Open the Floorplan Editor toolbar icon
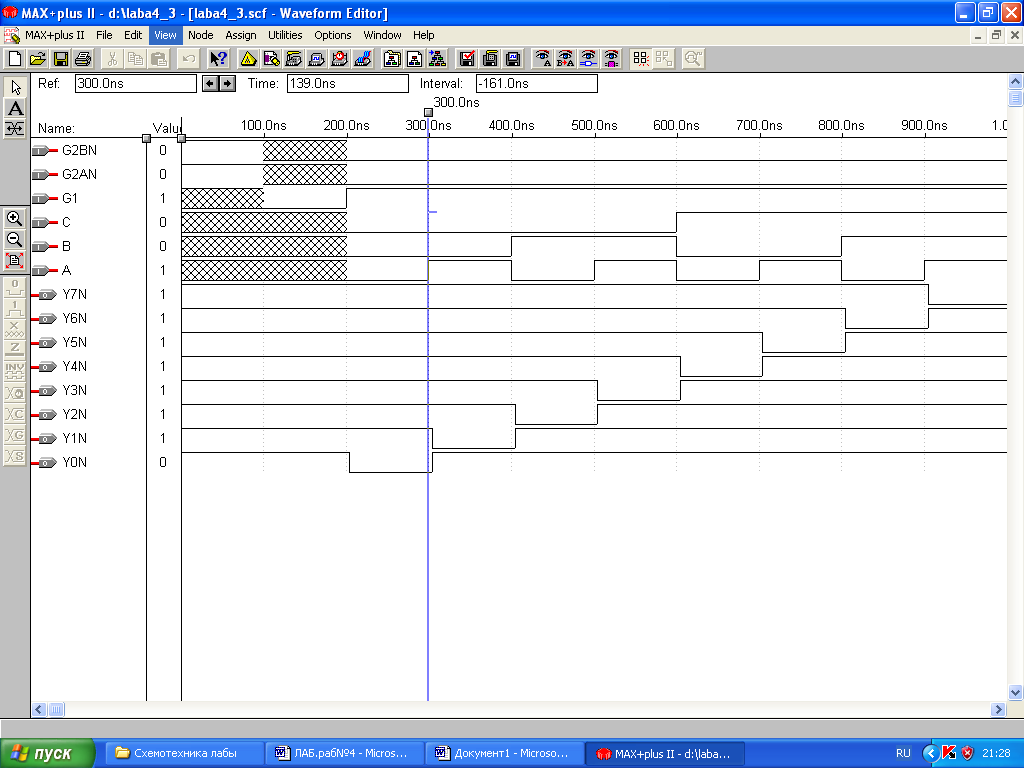This screenshot has width=1024, height=768. click(271, 59)
